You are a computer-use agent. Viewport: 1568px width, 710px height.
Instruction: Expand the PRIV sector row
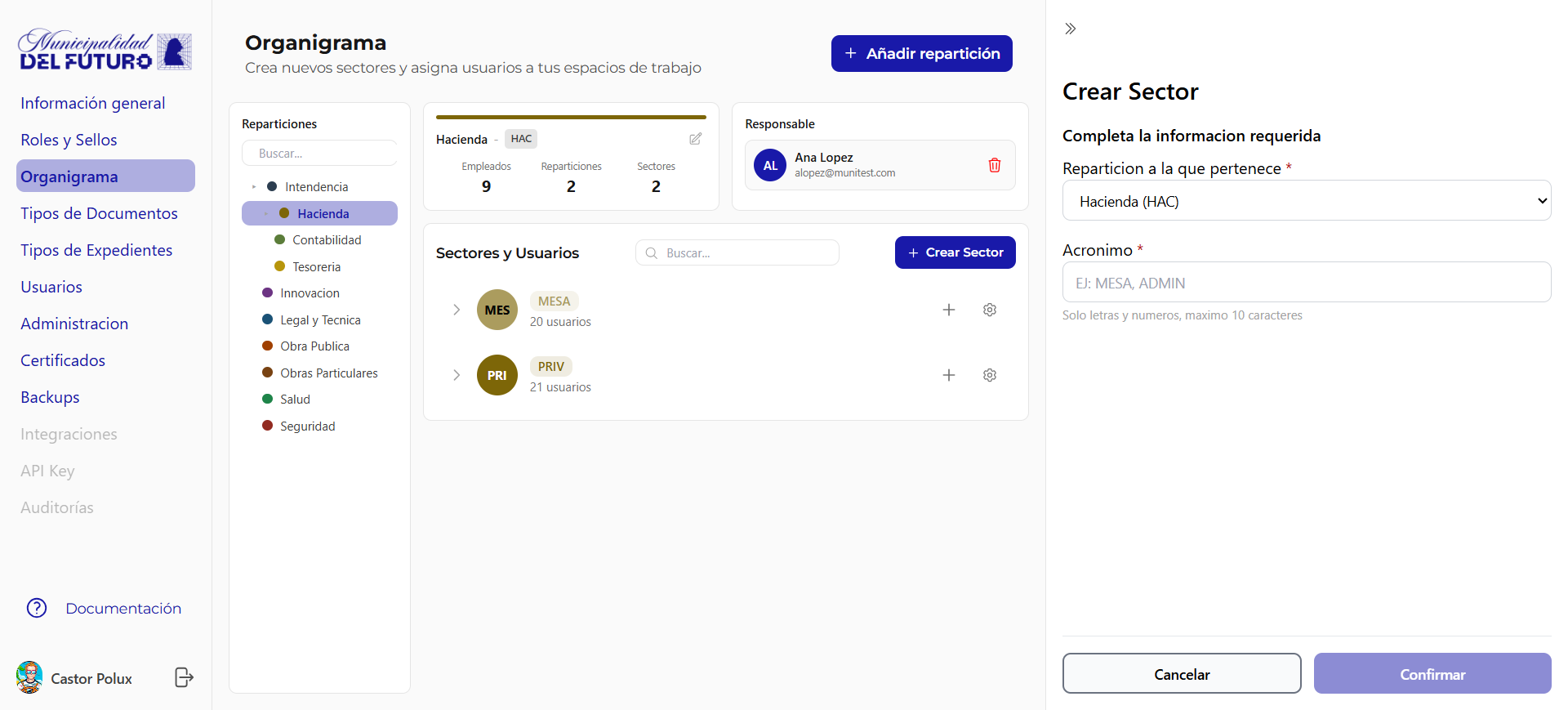click(457, 375)
